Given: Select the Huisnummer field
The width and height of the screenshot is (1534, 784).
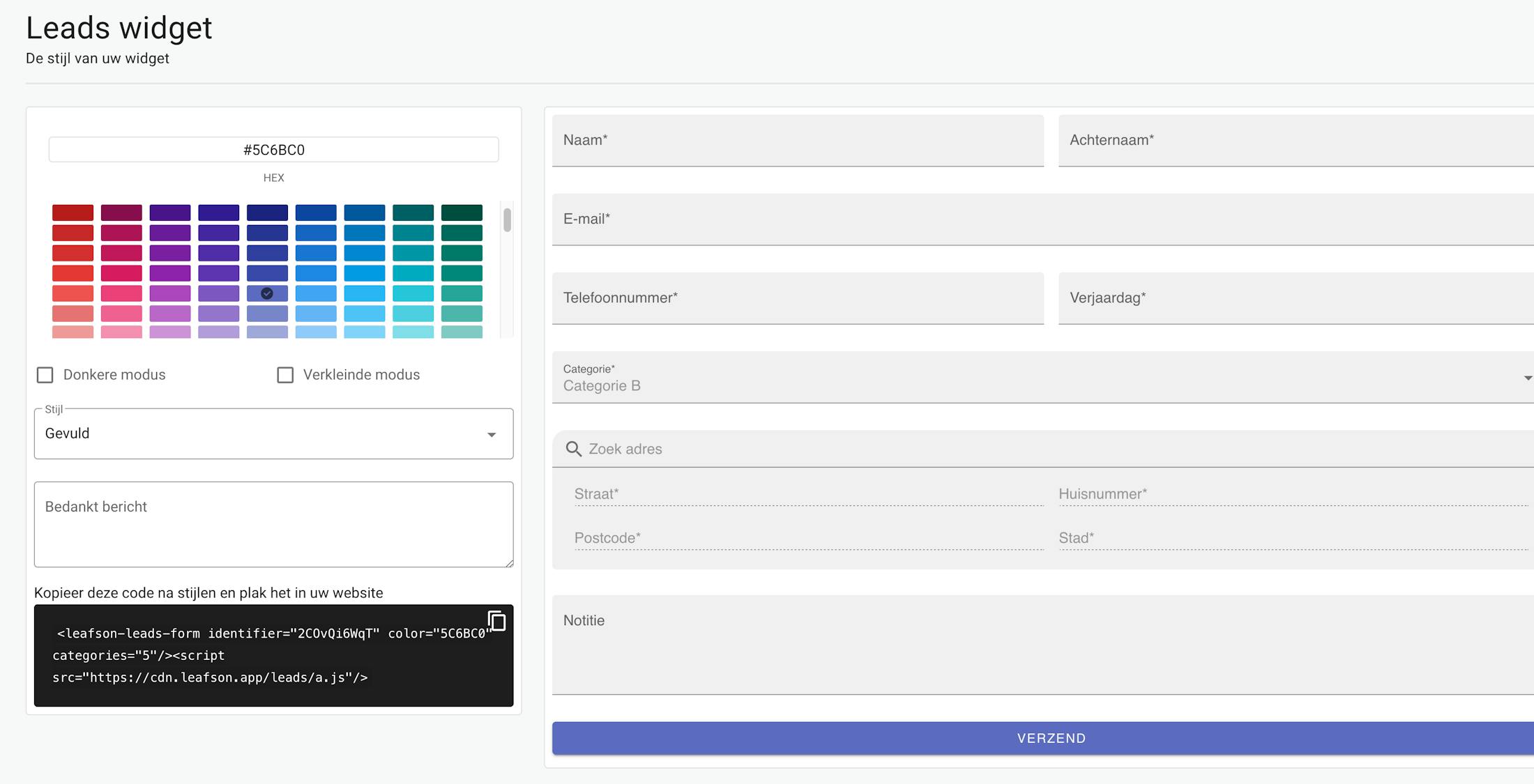Looking at the screenshot, I should (x=1294, y=494).
